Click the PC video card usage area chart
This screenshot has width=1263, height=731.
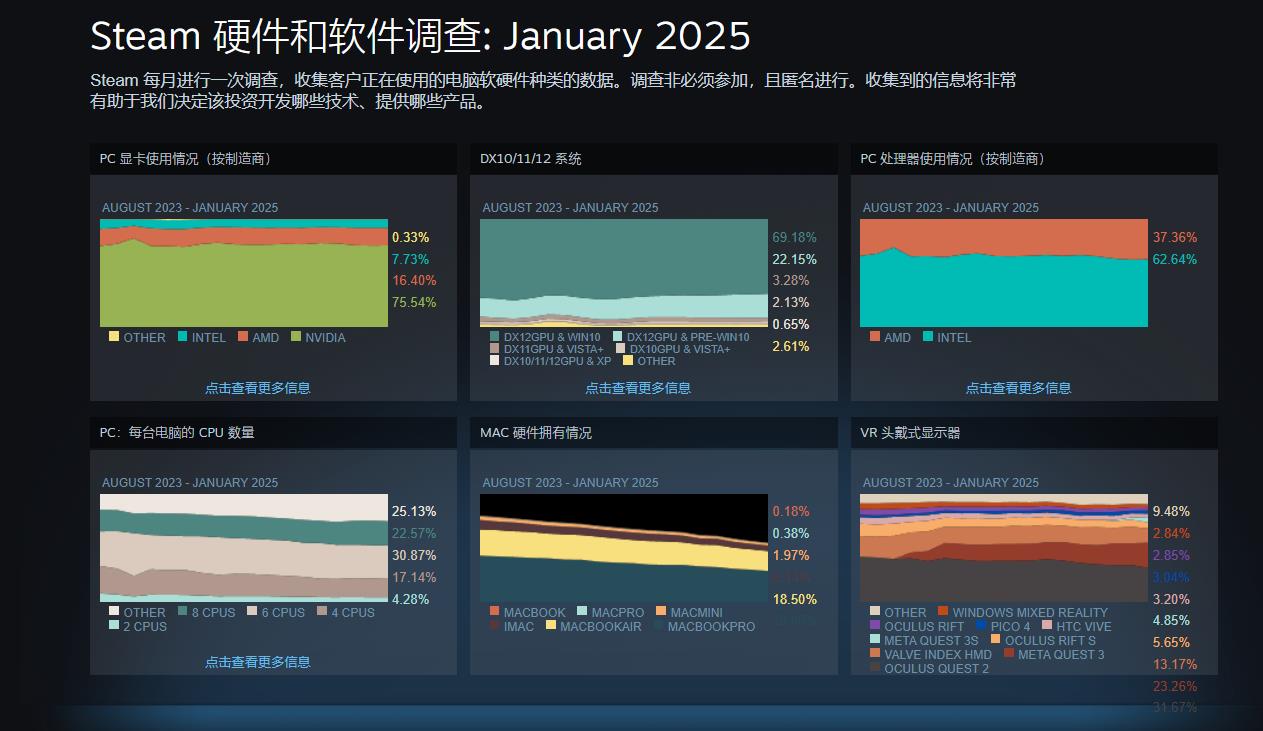(243, 273)
